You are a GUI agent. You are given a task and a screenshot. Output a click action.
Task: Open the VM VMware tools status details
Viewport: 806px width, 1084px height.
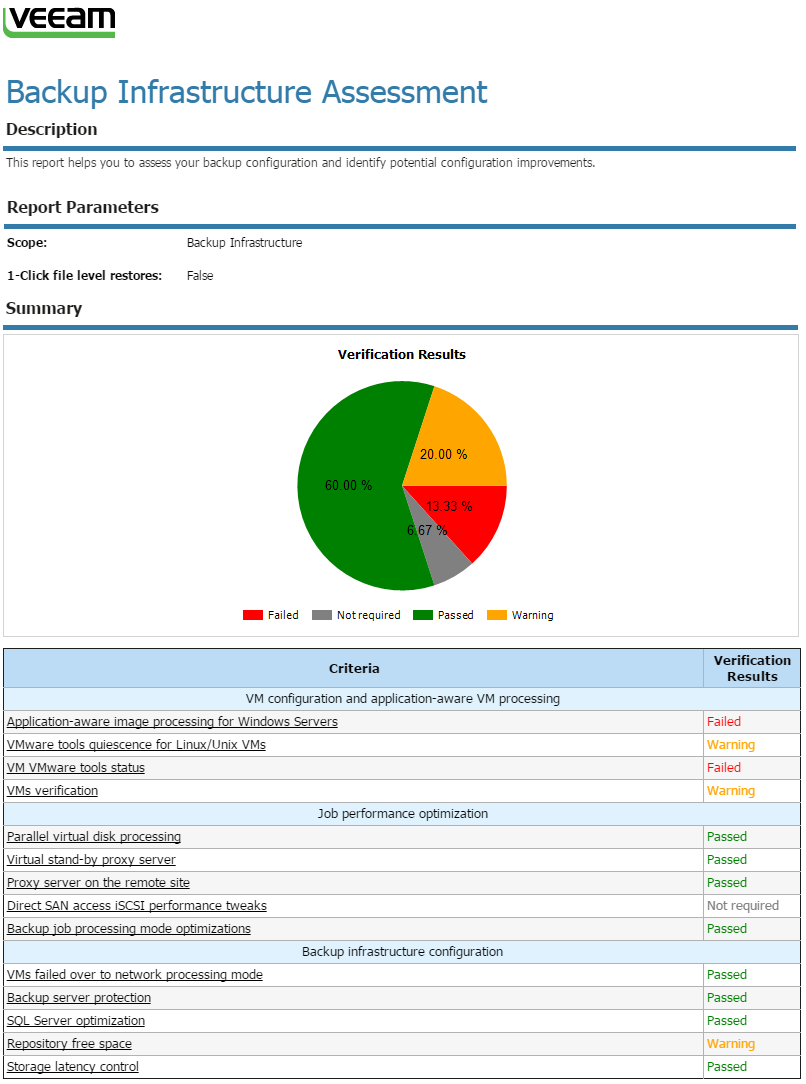click(75, 767)
